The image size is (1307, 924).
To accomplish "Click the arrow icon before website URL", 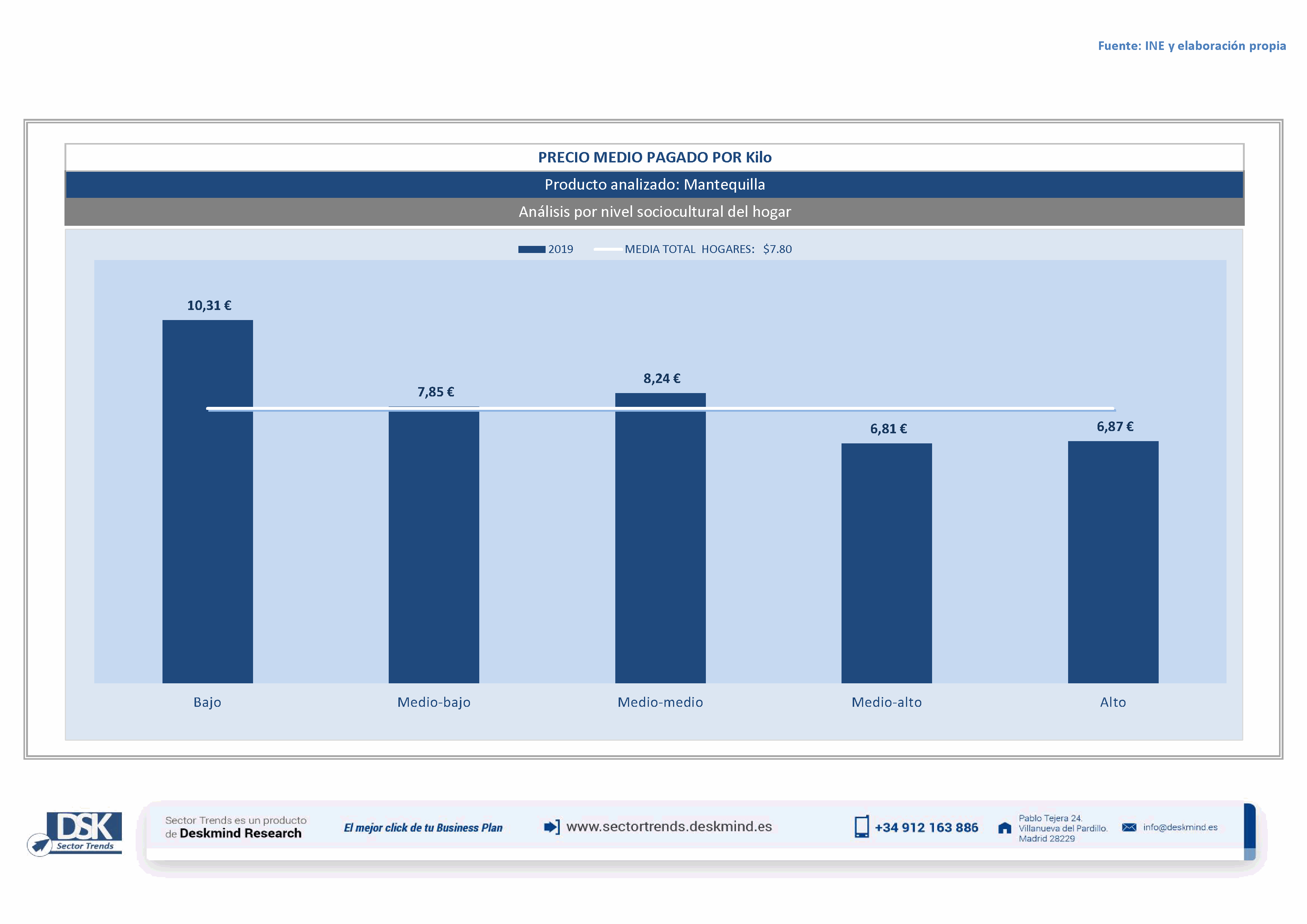I will click(x=551, y=827).
